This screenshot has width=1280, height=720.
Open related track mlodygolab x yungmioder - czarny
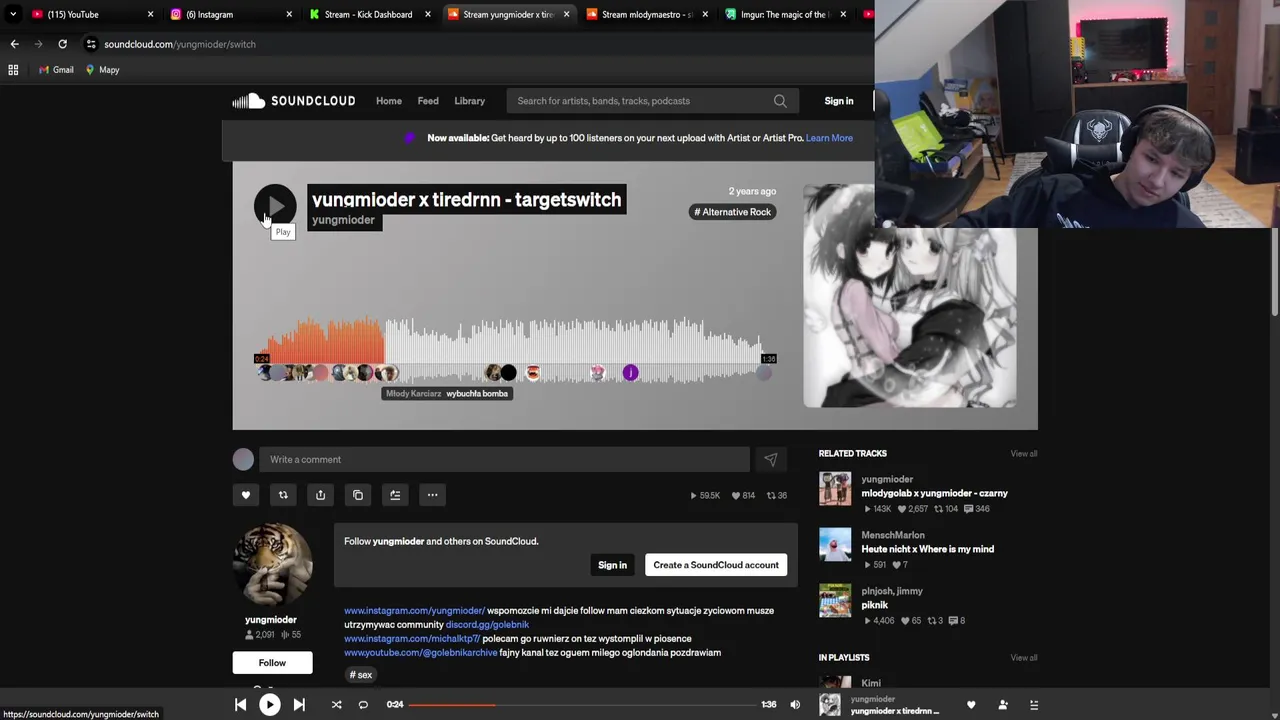[934, 493]
